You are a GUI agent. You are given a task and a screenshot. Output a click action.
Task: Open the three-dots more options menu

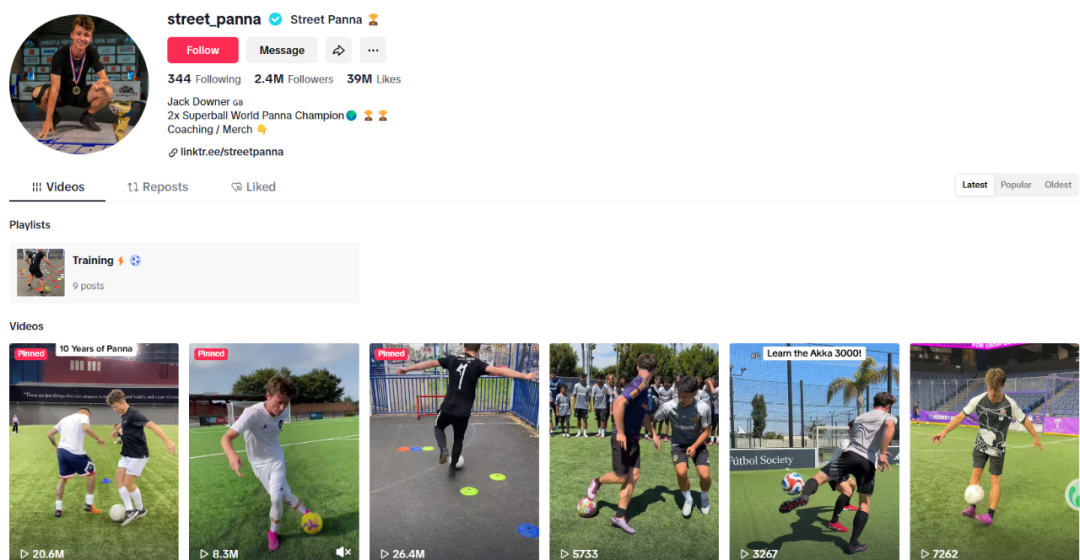[x=373, y=50]
